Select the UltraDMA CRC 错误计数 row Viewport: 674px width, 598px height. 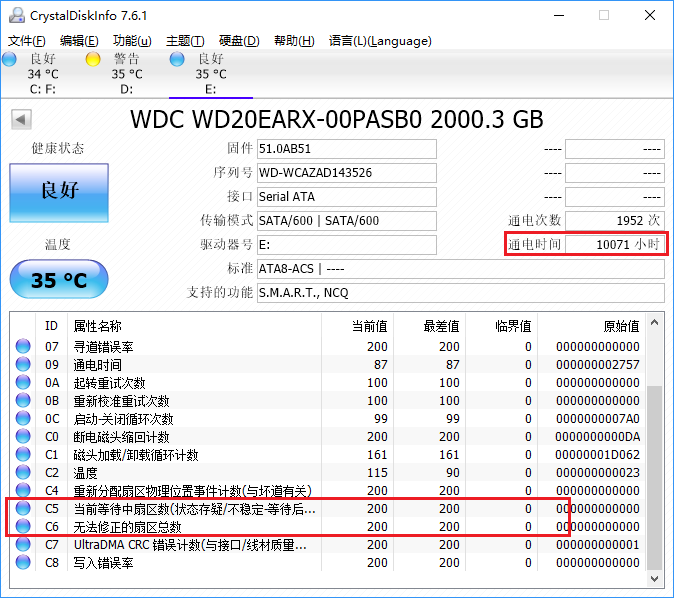pos(328,545)
